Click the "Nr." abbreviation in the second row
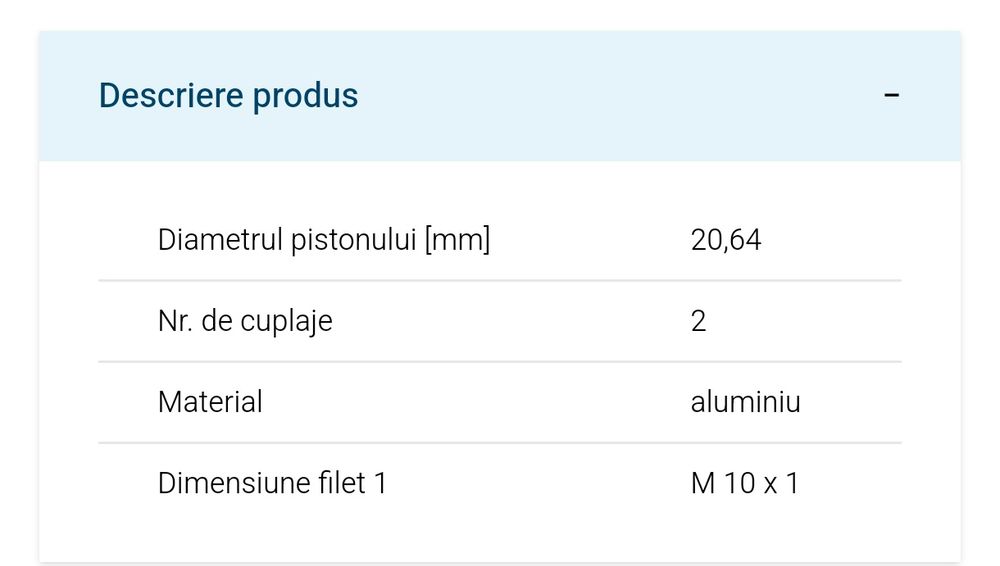The width and height of the screenshot is (1000, 566). [175, 321]
